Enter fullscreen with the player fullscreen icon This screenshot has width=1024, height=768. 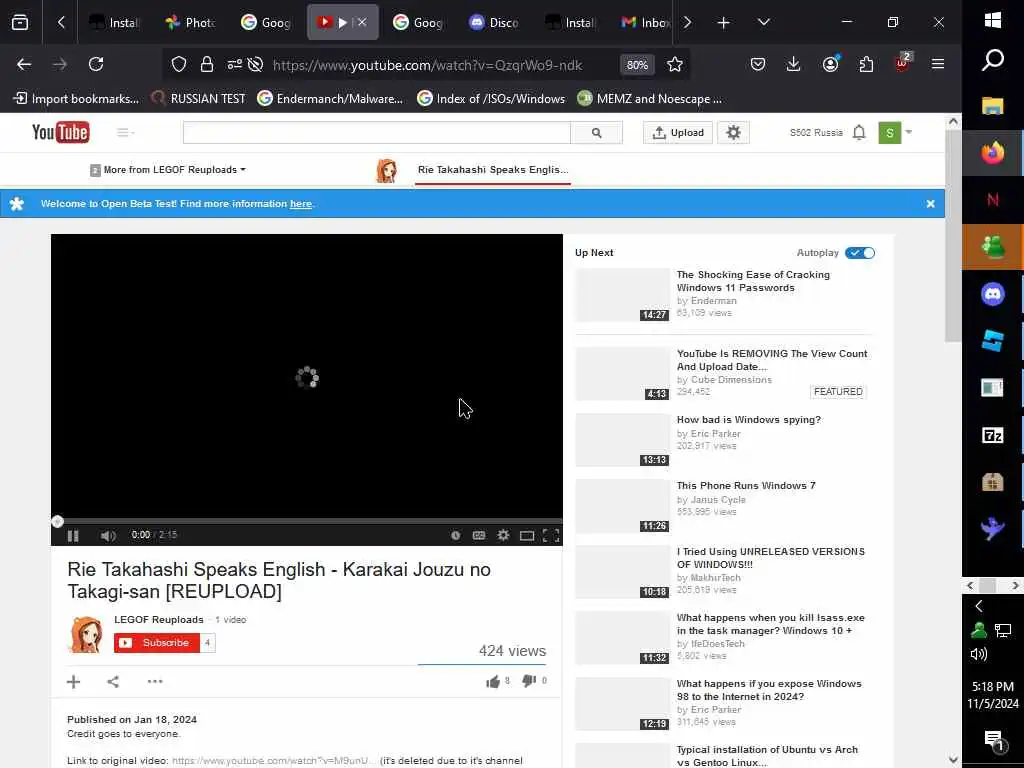pos(551,536)
